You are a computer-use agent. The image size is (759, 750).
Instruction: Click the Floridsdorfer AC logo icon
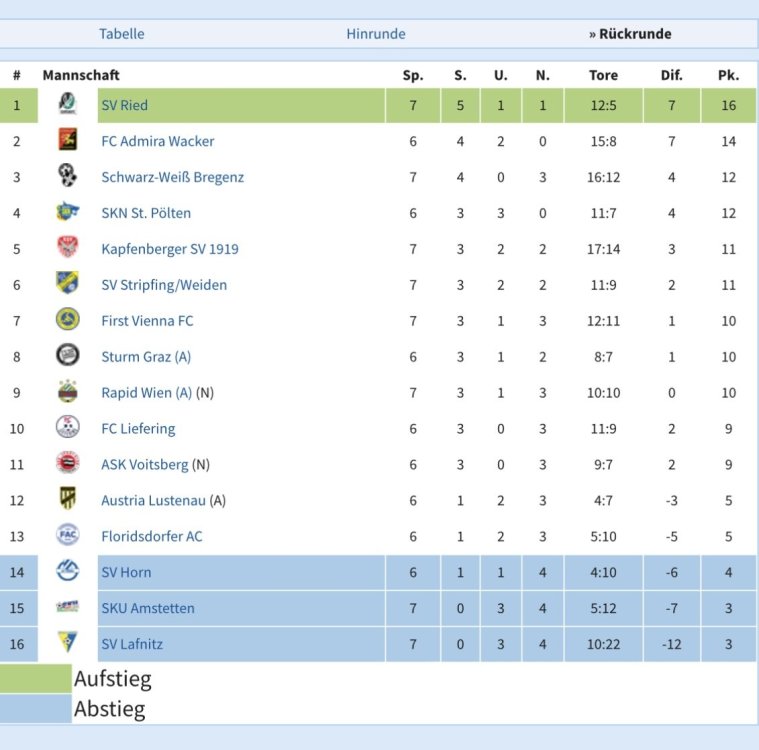[67, 536]
